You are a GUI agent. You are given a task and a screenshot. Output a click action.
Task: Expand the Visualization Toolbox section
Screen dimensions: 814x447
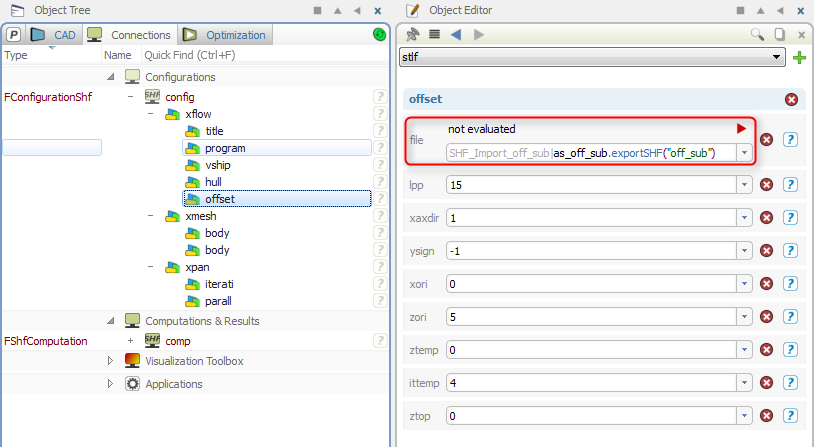point(110,361)
